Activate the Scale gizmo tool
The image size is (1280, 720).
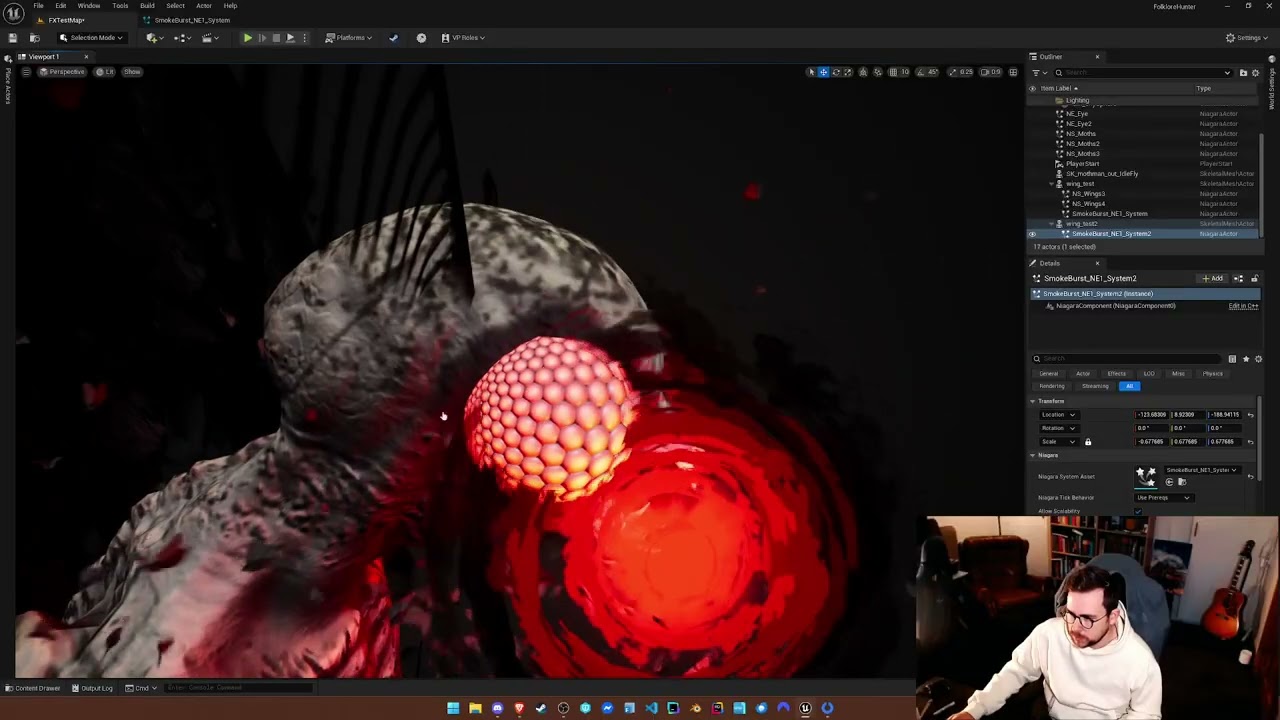[848, 72]
